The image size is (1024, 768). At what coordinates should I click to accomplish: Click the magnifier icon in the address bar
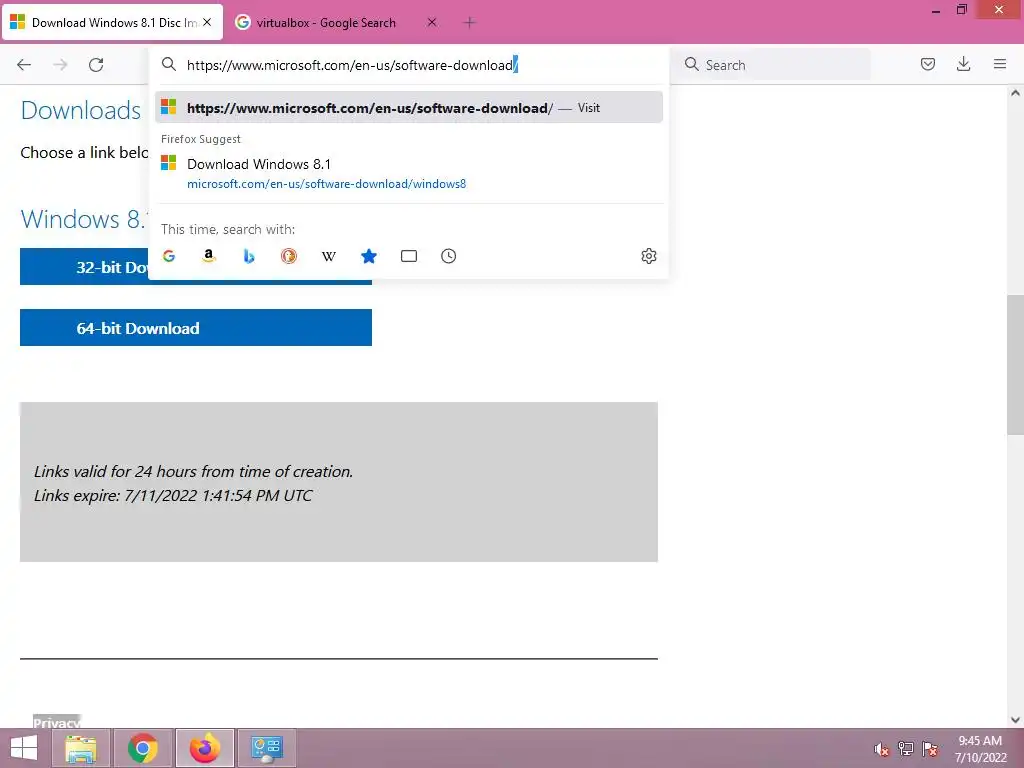(168, 64)
